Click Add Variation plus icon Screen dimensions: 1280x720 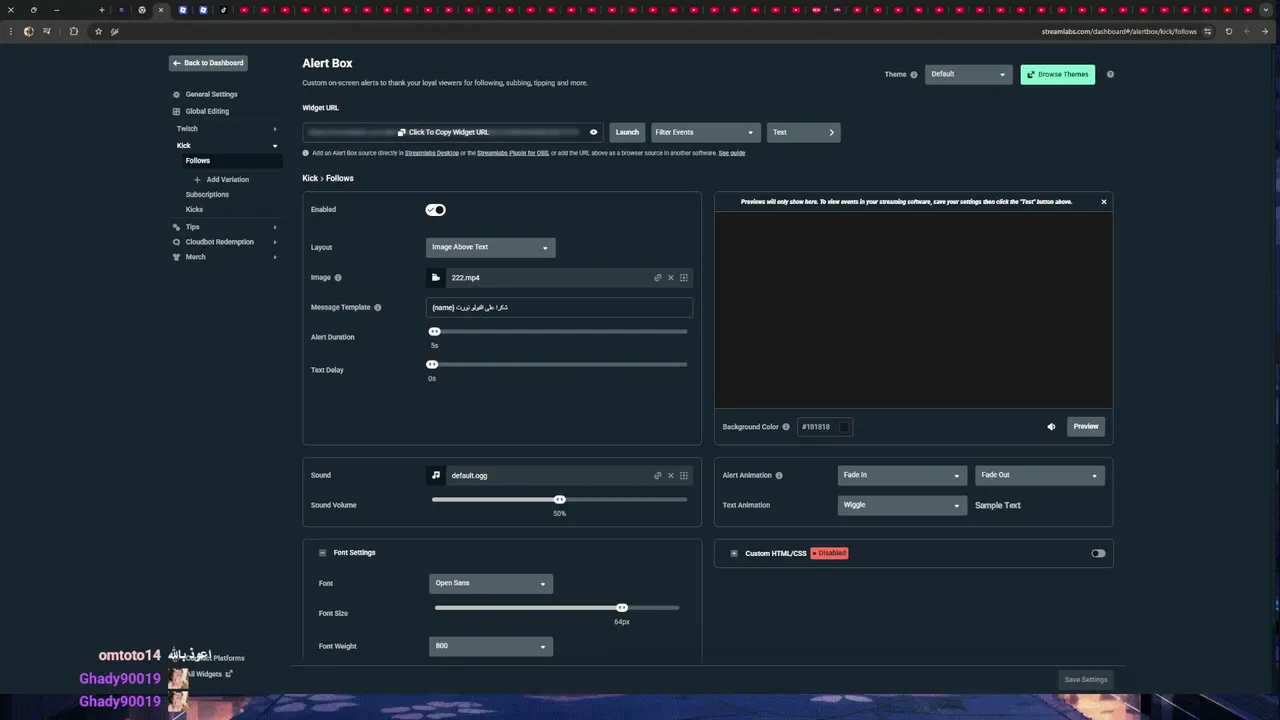point(197,180)
